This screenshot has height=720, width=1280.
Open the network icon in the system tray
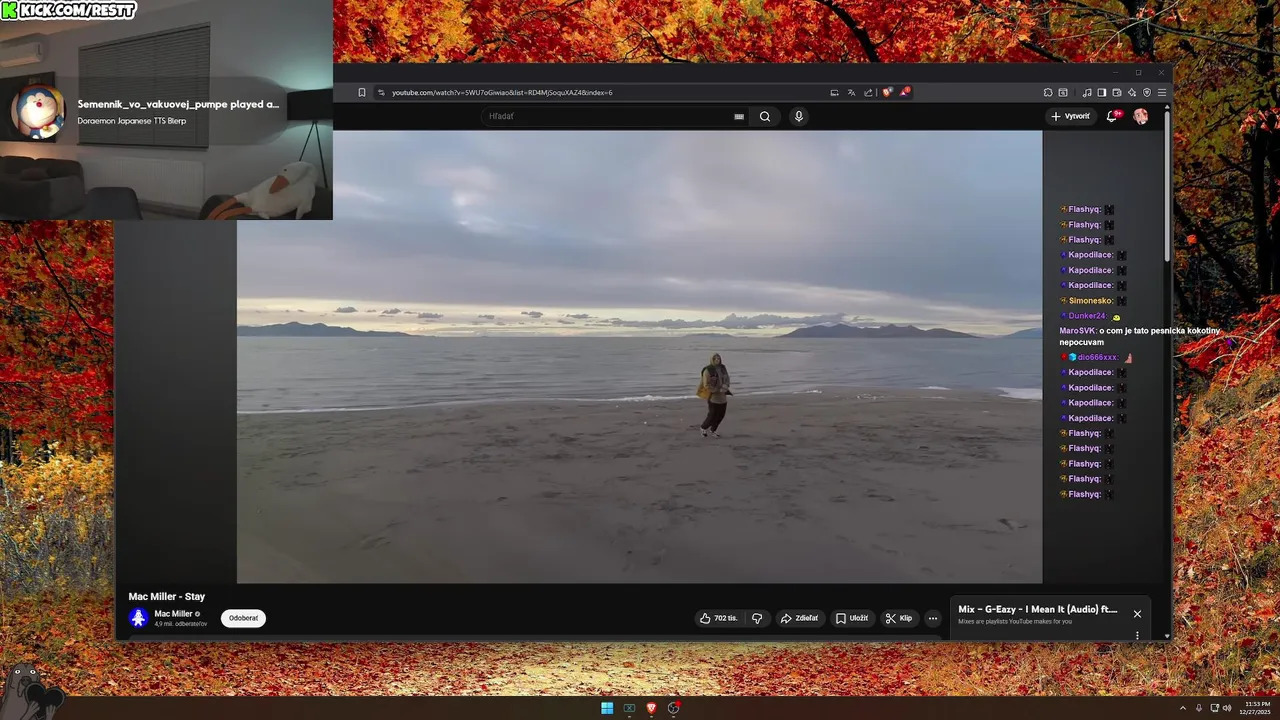point(1215,708)
